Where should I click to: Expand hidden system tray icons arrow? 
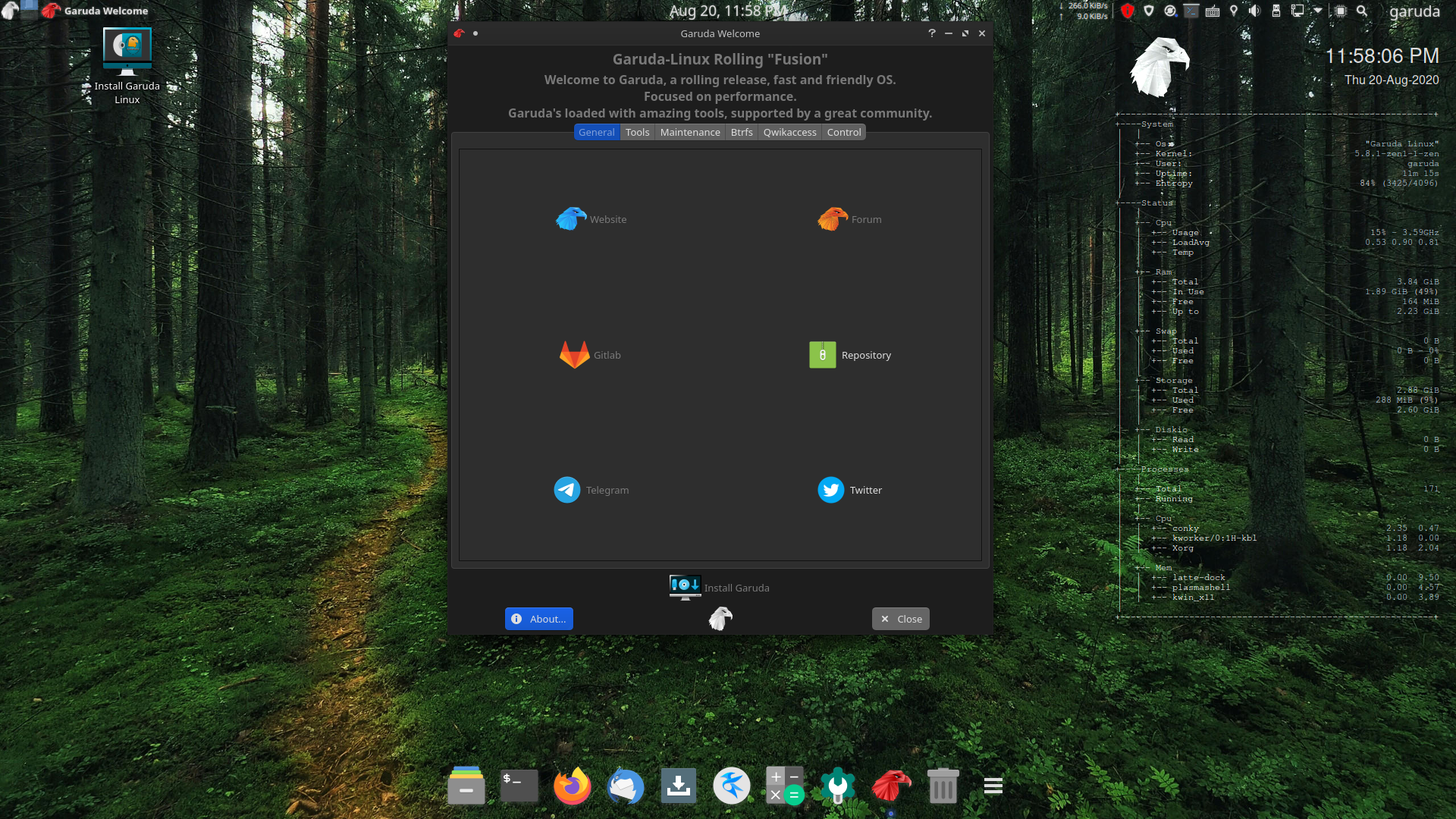tap(1318, 11)
